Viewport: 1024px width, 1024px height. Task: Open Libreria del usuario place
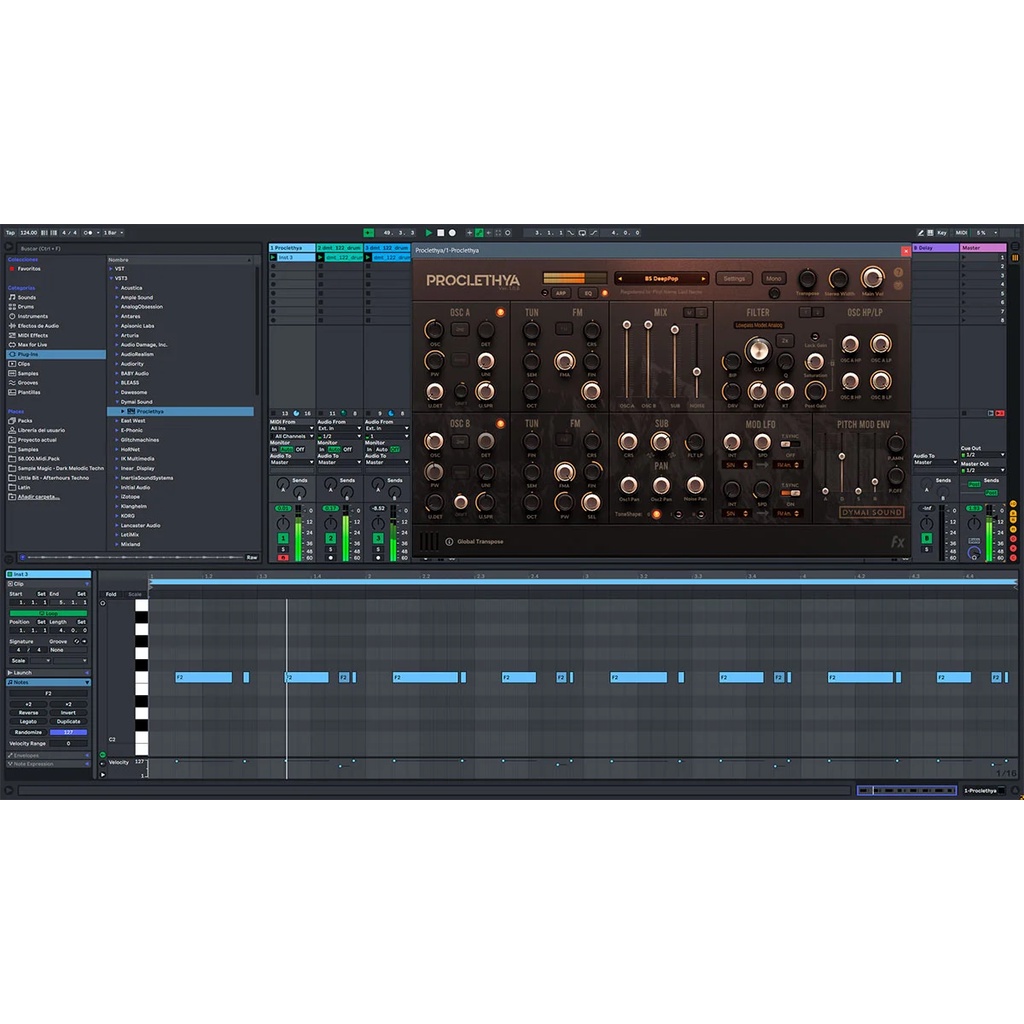pos(41,430)
